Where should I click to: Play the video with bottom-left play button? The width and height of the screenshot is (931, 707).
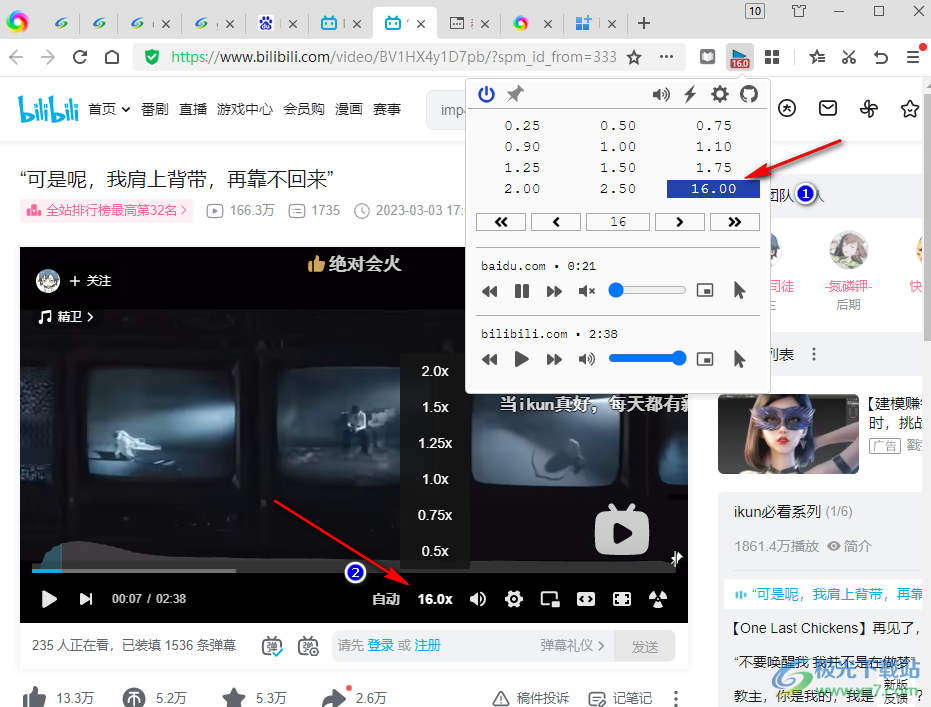click(x=49, y=599)
